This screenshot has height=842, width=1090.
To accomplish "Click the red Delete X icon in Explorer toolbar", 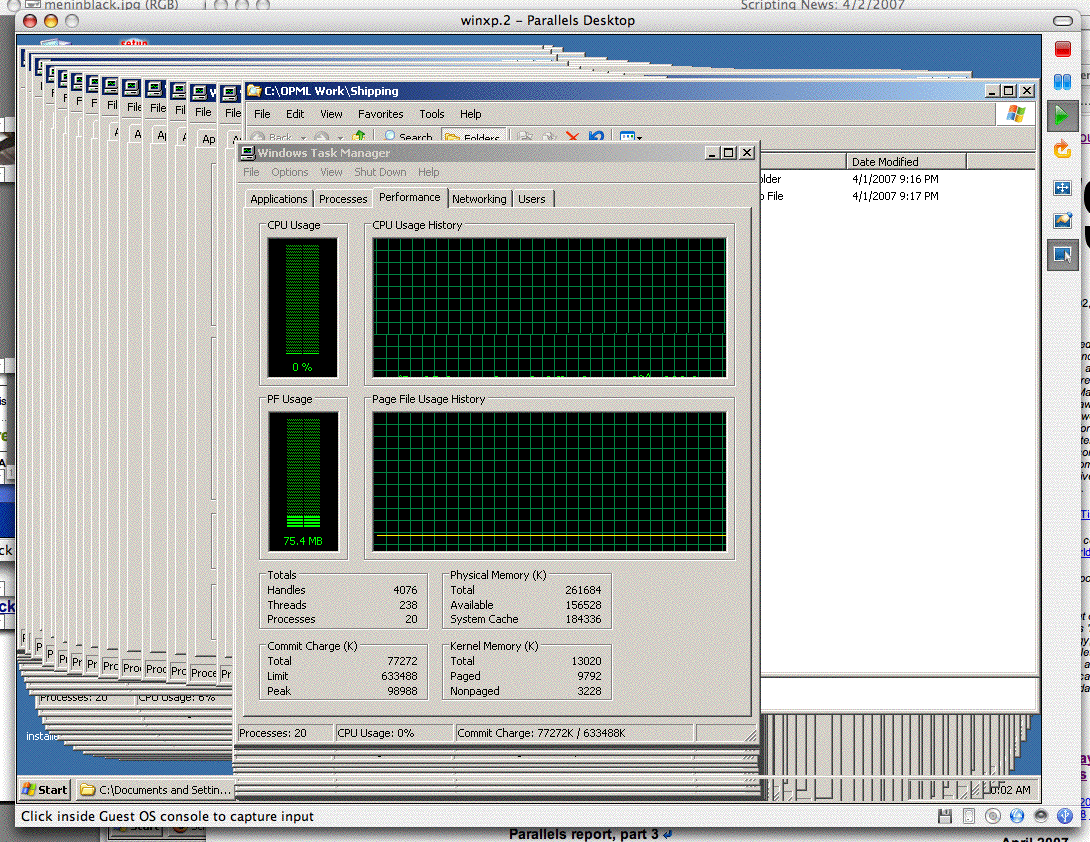I will tap(572, 138).
